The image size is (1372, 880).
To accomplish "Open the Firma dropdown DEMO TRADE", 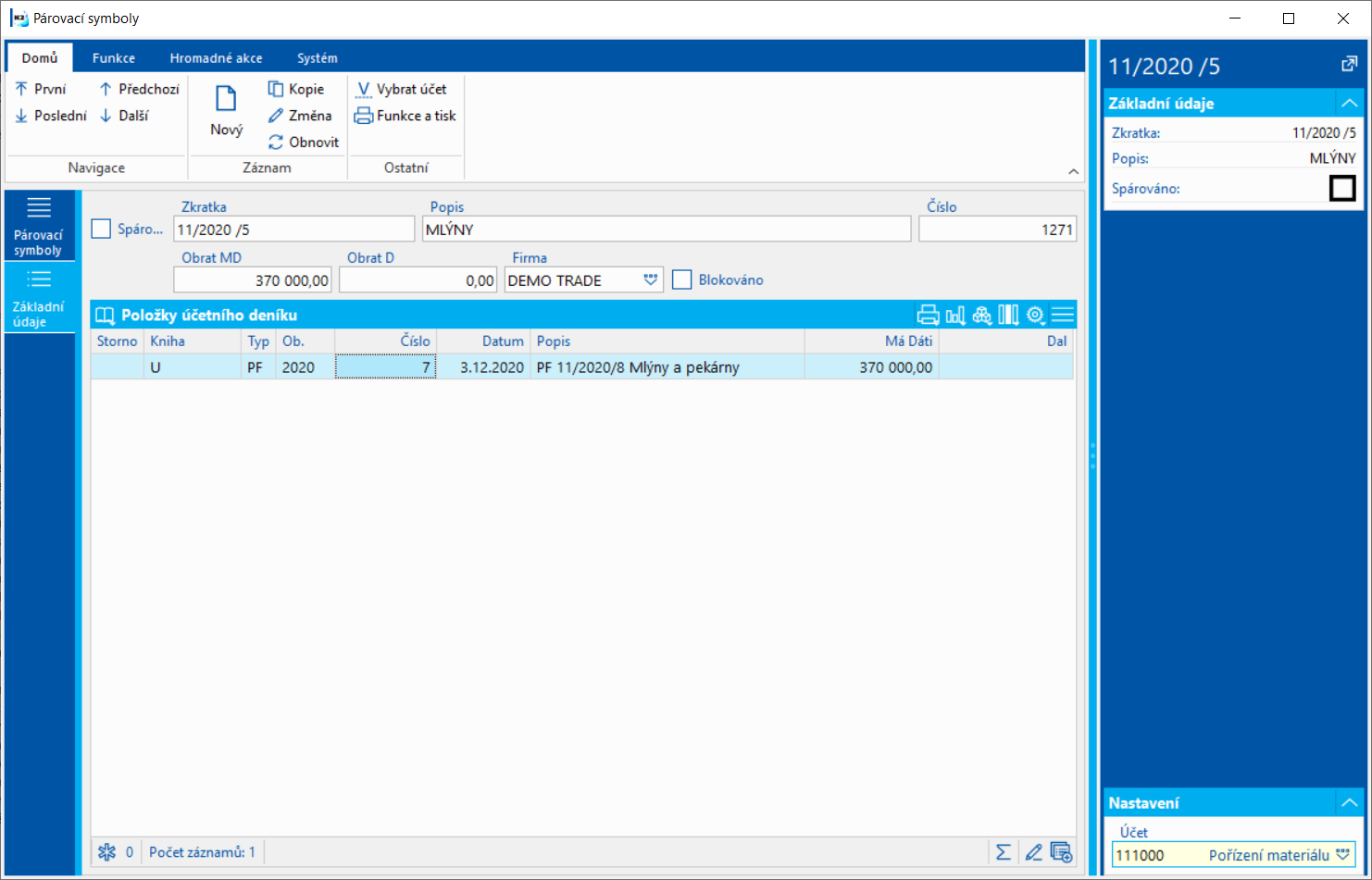I will tap(651, 280).
